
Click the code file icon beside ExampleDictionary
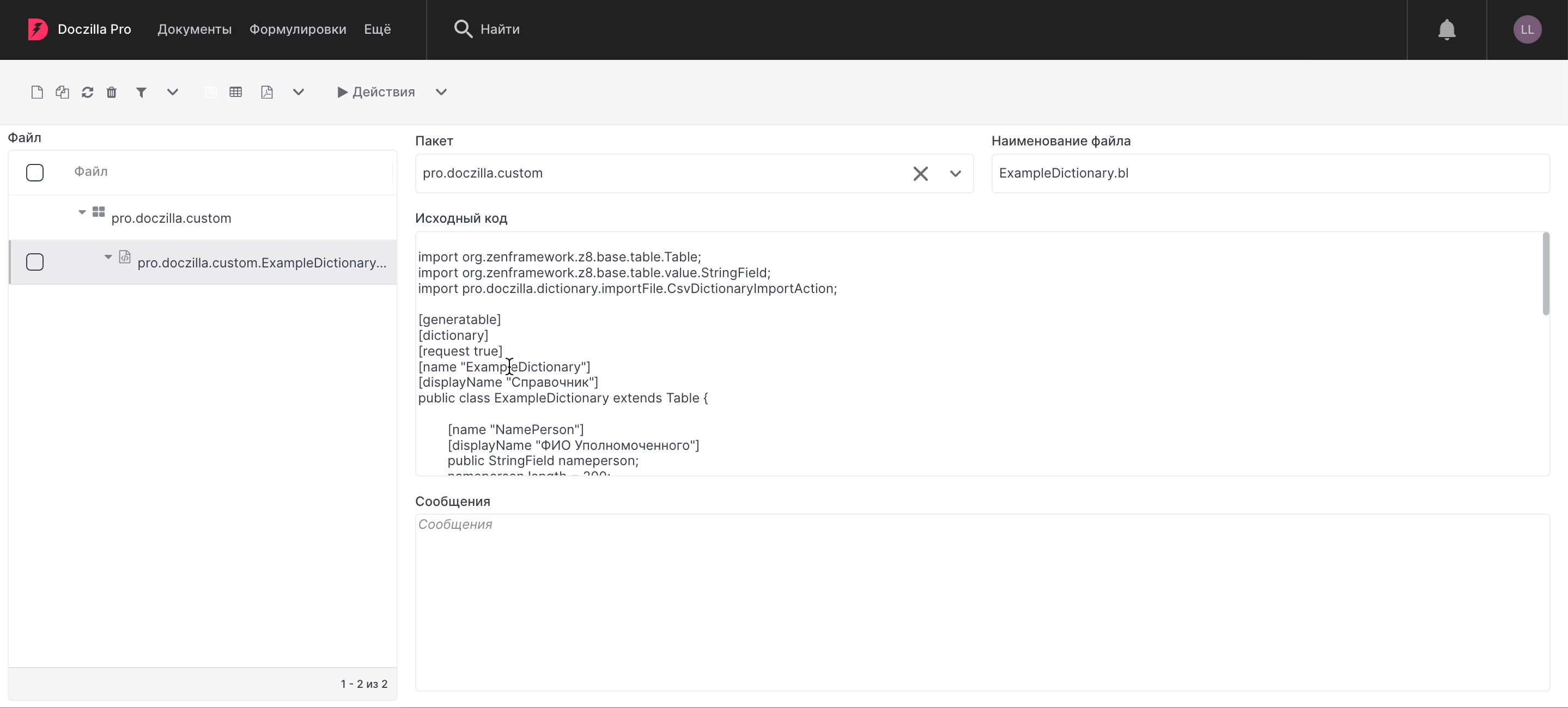click(125, 257)
